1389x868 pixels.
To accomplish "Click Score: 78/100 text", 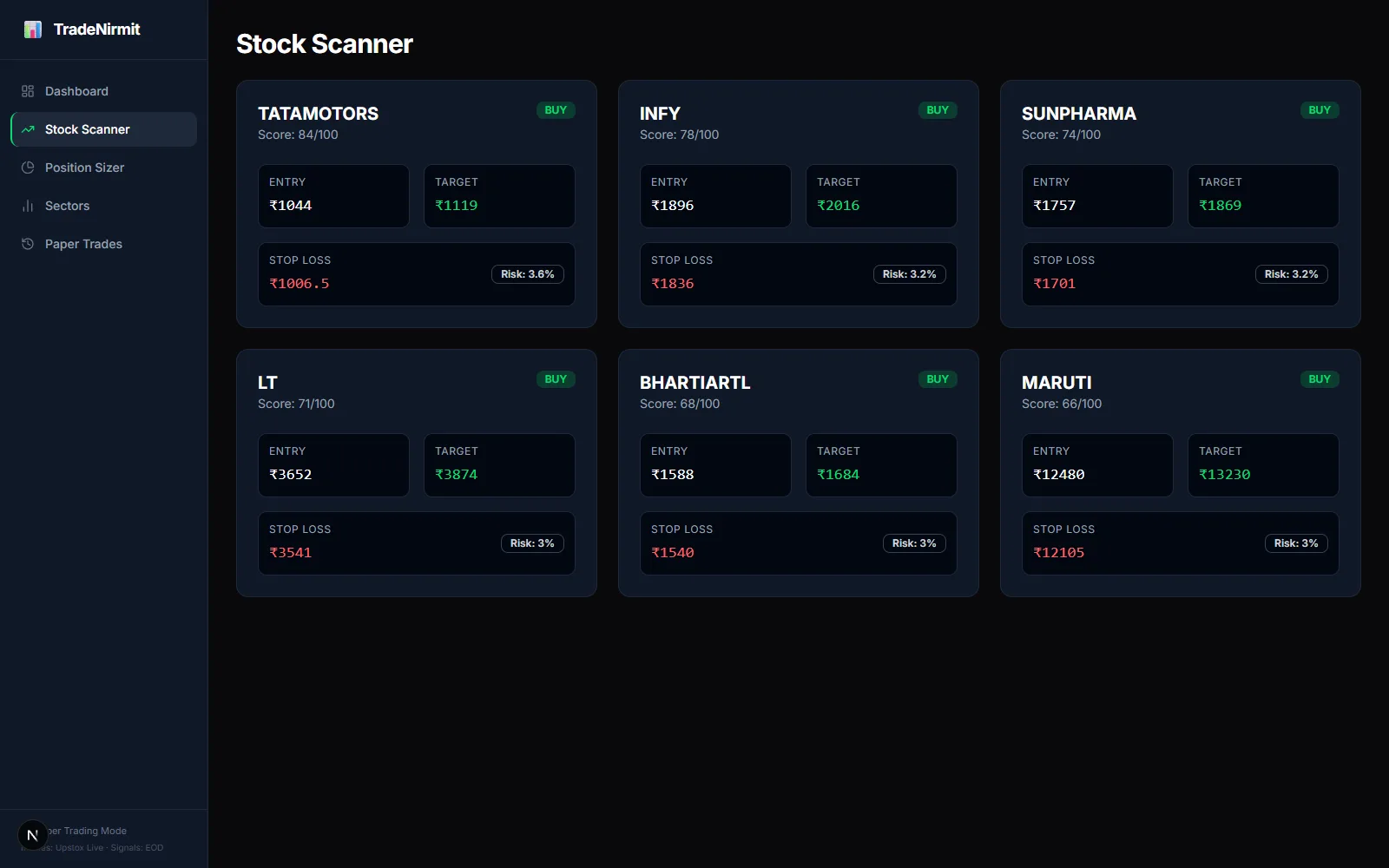I will coord(679,135).
